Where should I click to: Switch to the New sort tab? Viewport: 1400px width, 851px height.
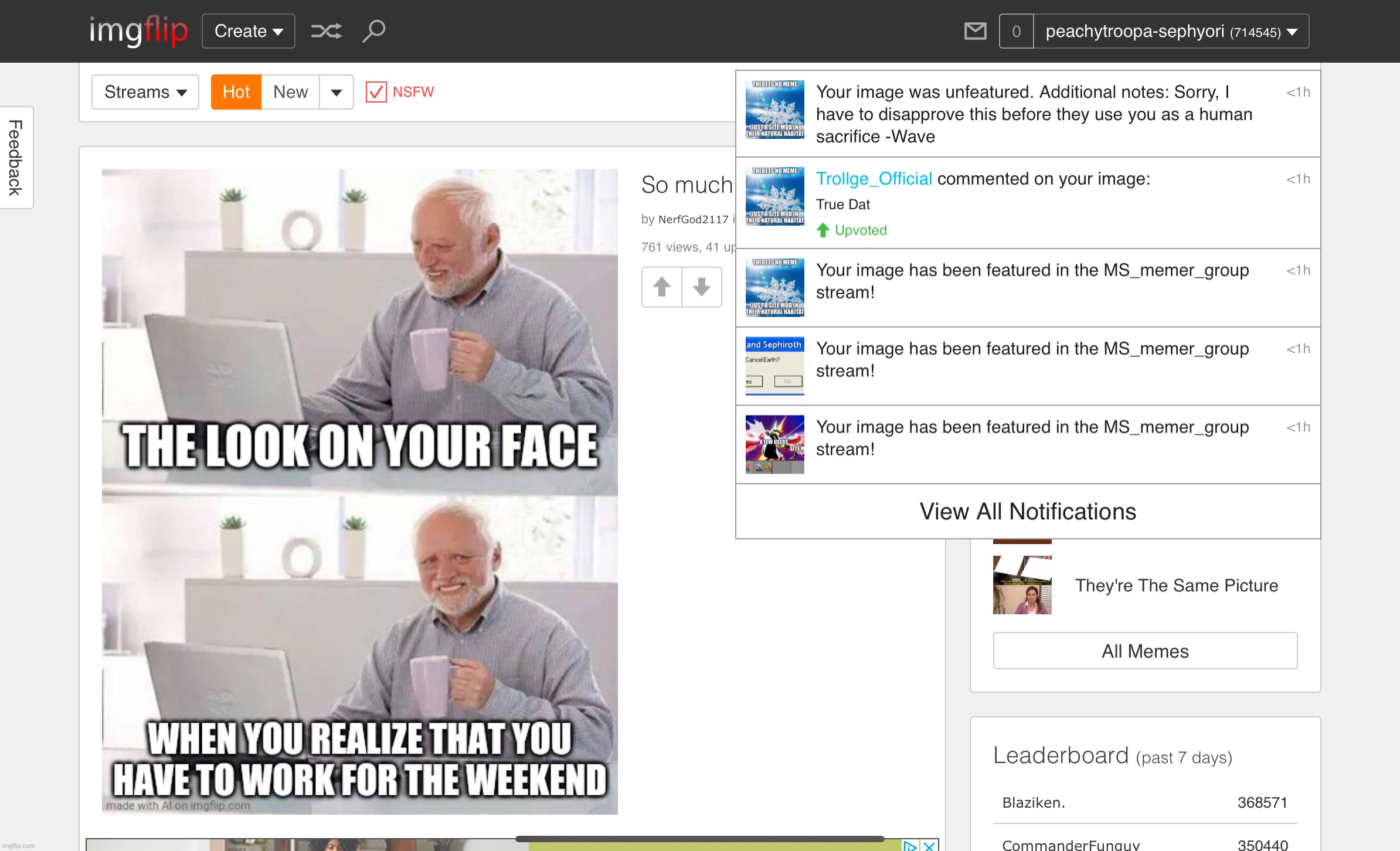[290, 92]
